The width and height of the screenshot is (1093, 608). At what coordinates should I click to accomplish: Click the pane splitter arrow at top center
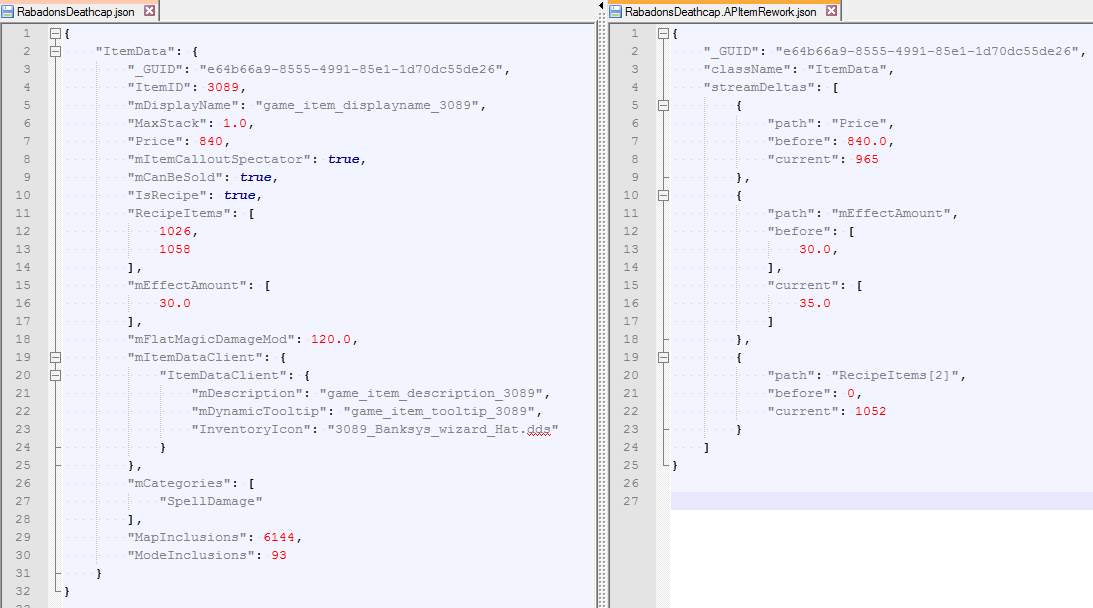(x=600, y=6)
